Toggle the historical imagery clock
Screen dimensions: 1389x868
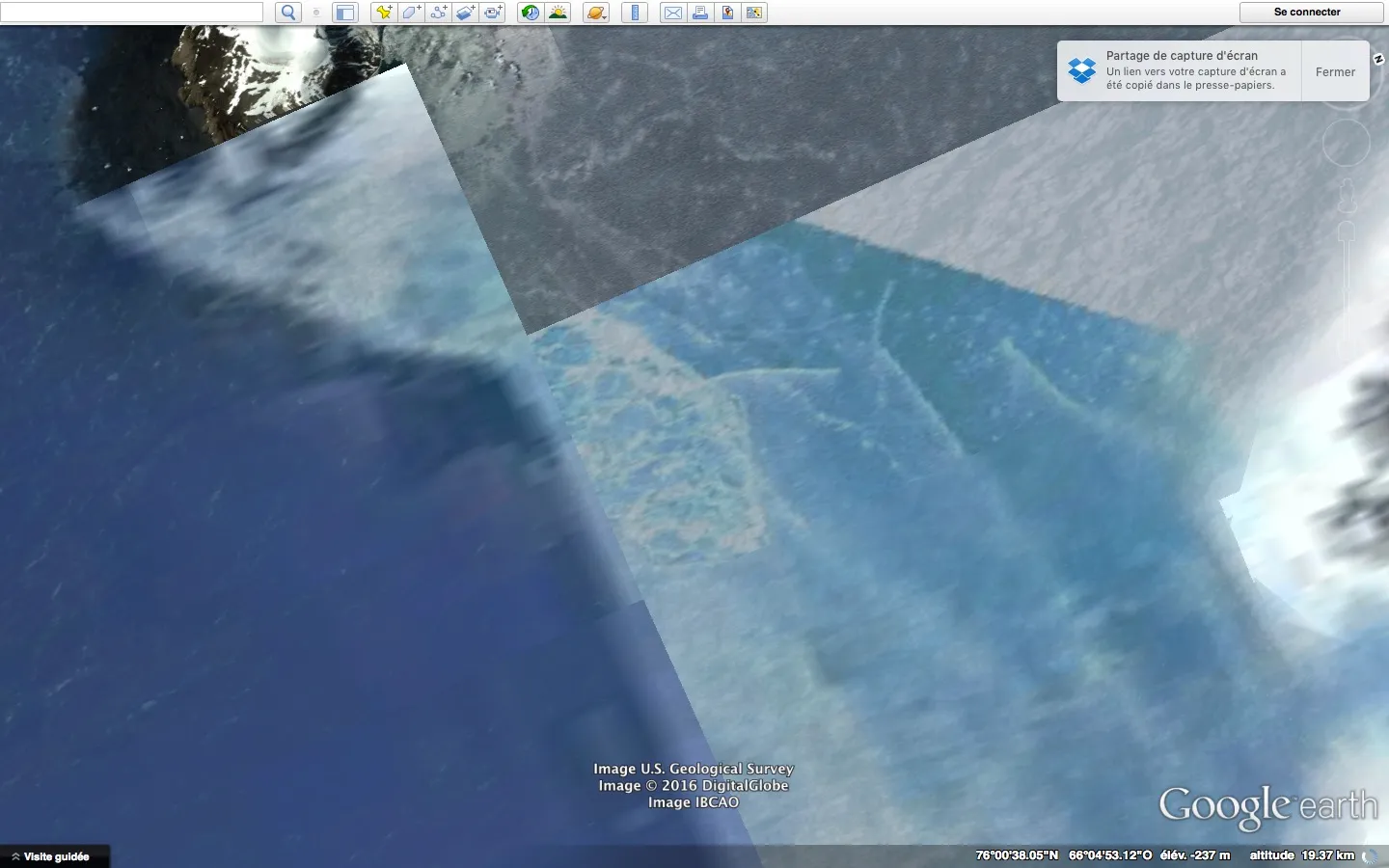(x=530, y=13)
